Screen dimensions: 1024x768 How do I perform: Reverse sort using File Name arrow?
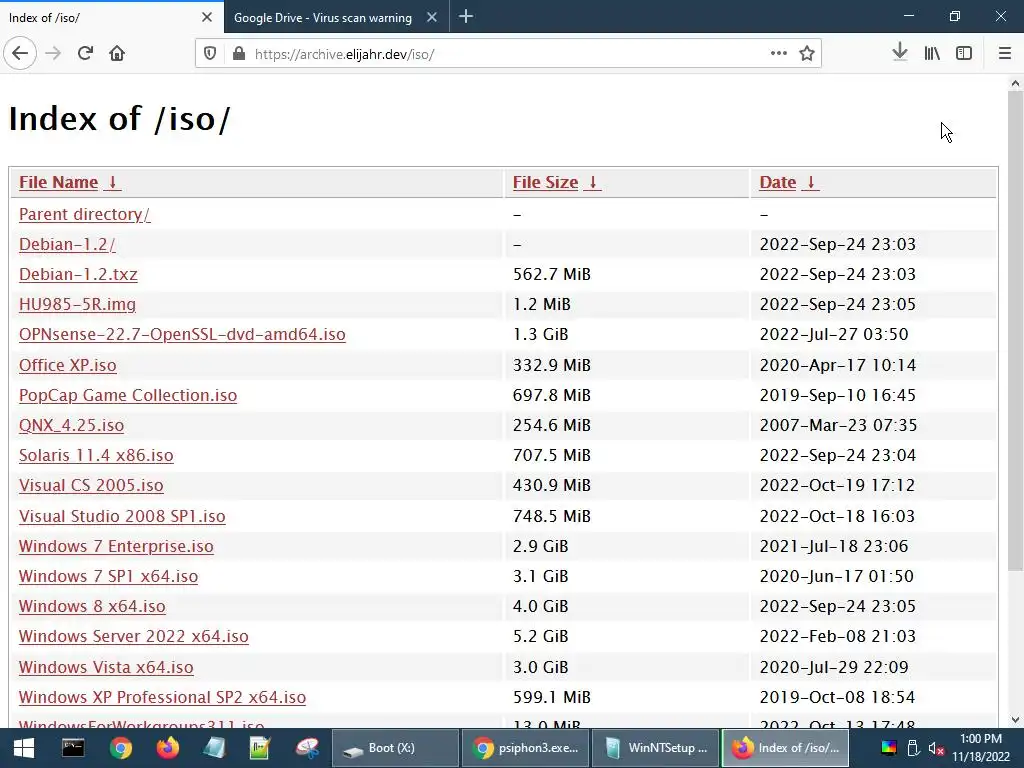(x=112, y=182)
